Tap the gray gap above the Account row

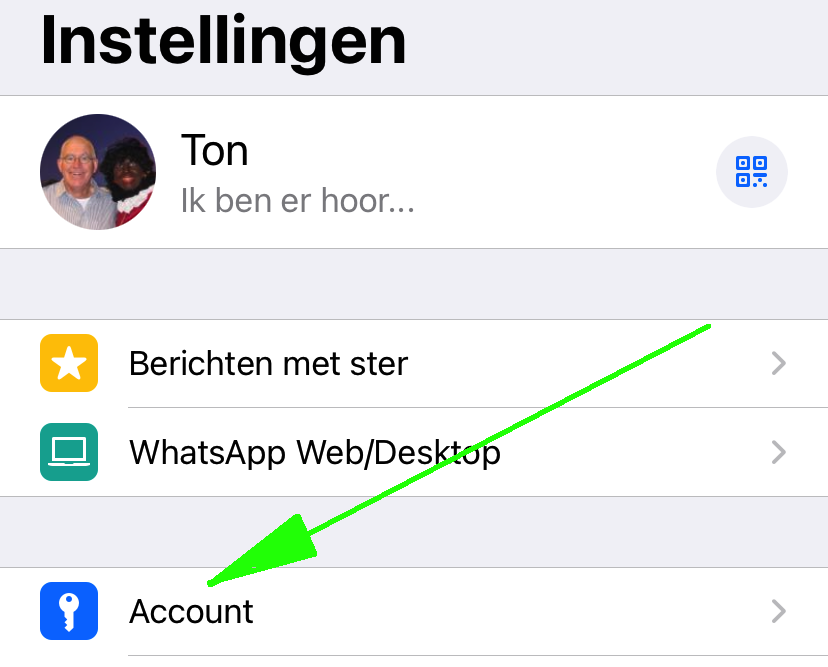414,532
